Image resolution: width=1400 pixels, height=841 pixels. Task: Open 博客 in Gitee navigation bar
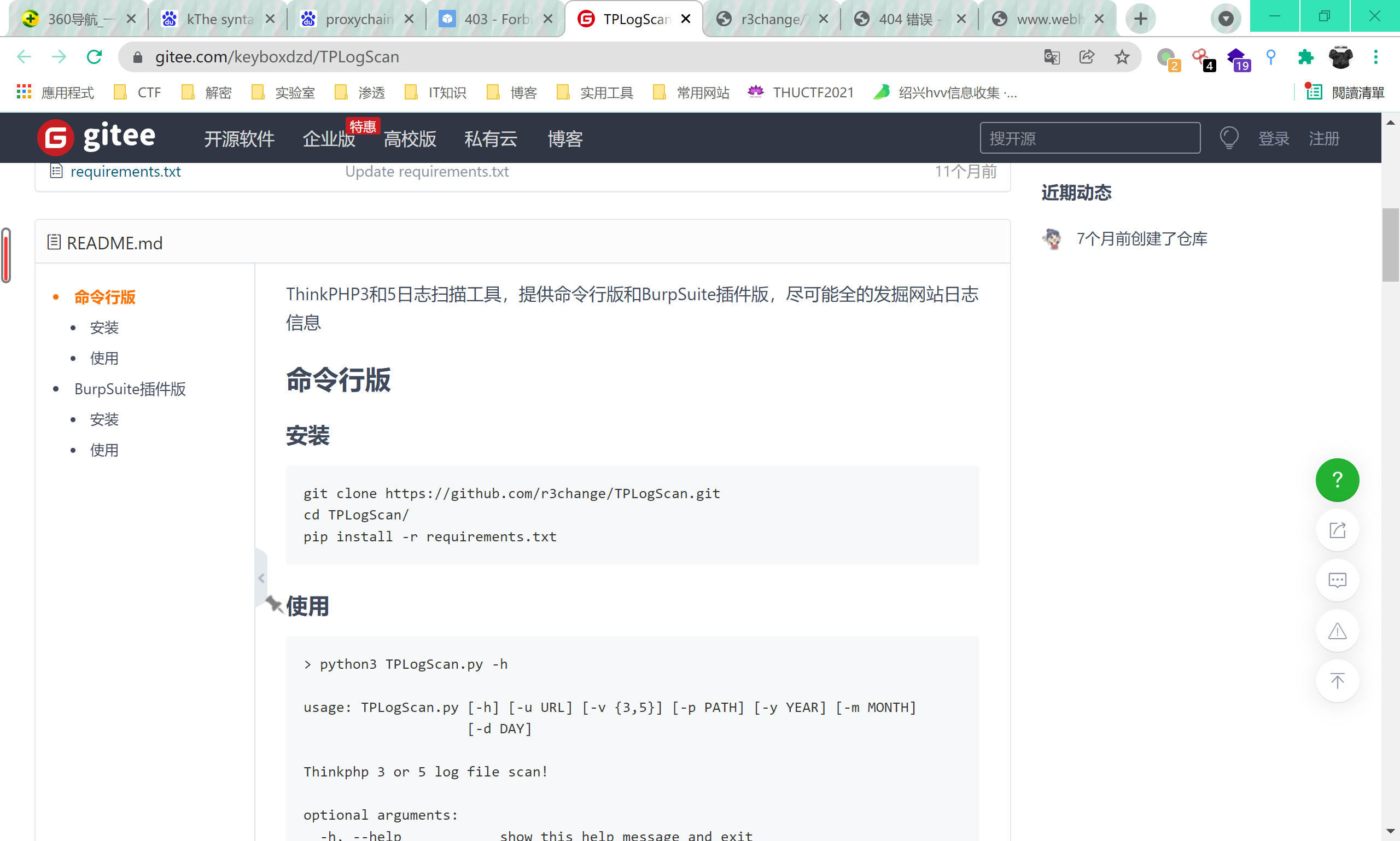pos(565,138)
